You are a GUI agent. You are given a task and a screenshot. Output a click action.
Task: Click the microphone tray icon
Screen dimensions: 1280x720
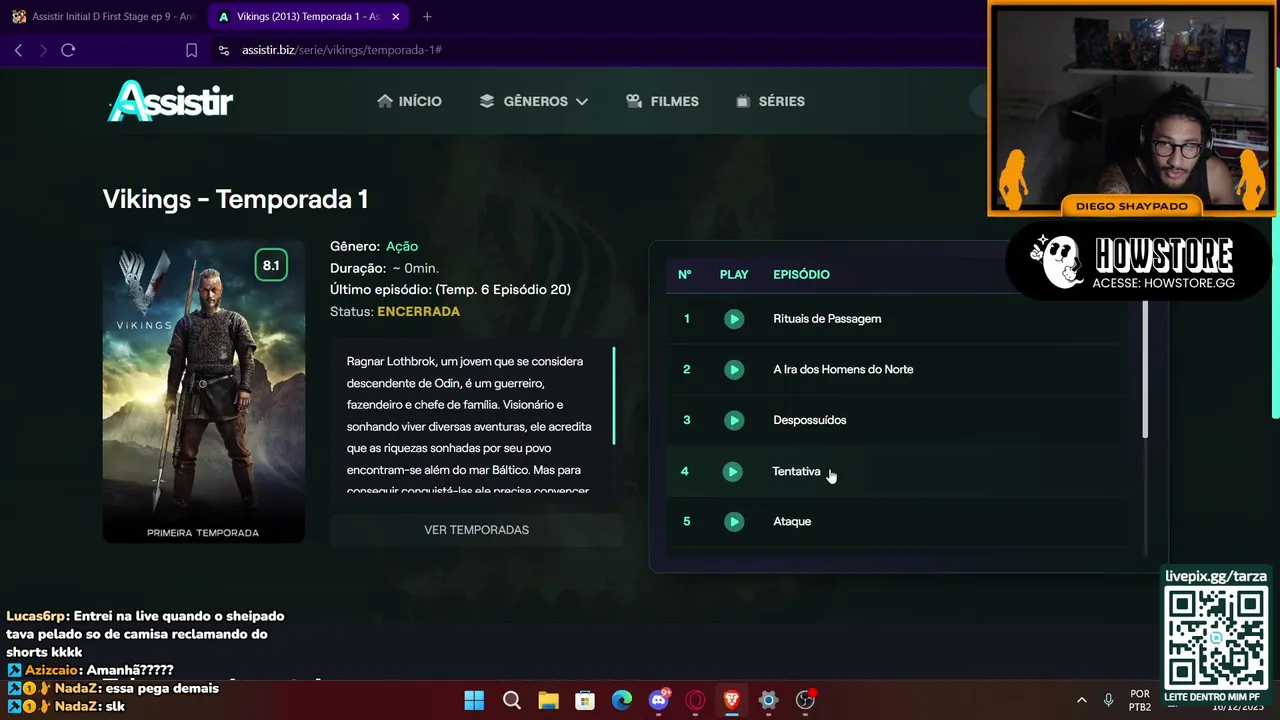click(1108, 700)
